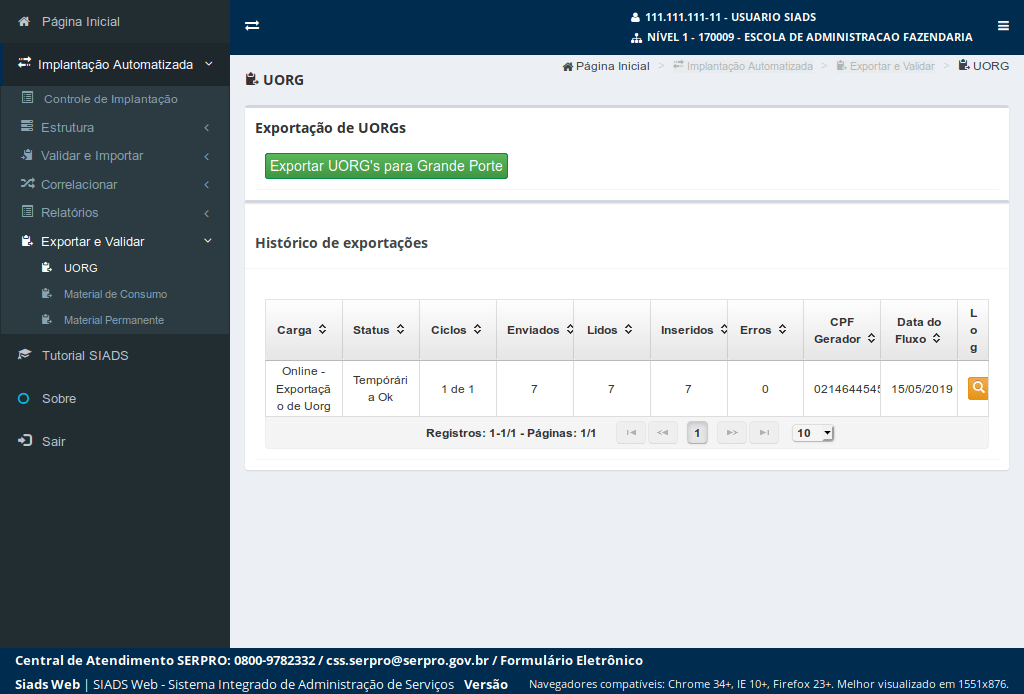
Task: Expand the Relatórios submenu chevron
Action: (x=206, y=213)
